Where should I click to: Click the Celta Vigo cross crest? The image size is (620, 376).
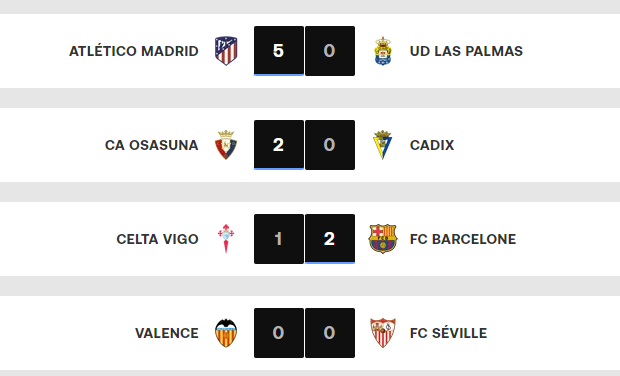coord(226,239)
